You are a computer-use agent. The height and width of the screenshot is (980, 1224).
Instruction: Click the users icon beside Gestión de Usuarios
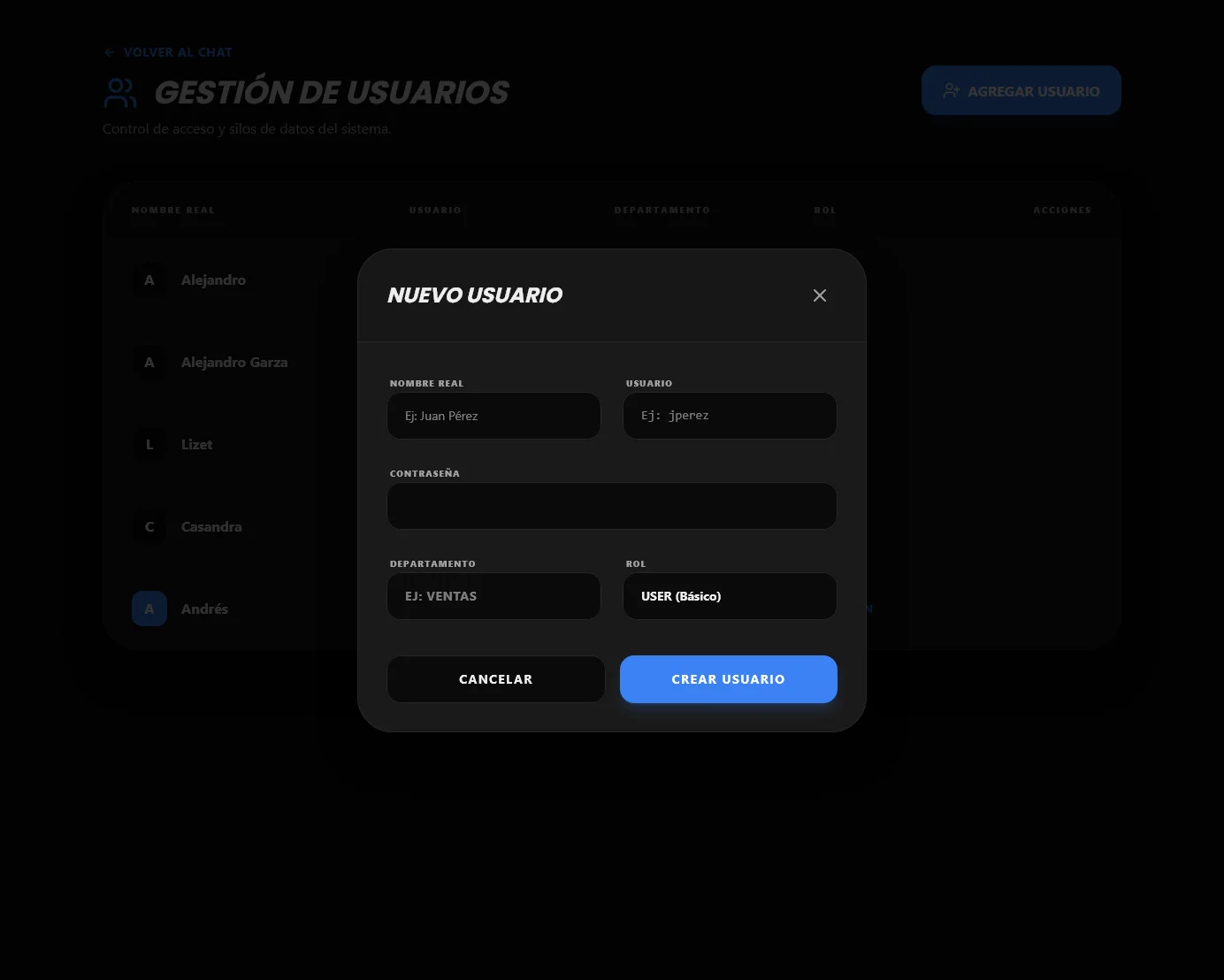click(x=120, y=93)
